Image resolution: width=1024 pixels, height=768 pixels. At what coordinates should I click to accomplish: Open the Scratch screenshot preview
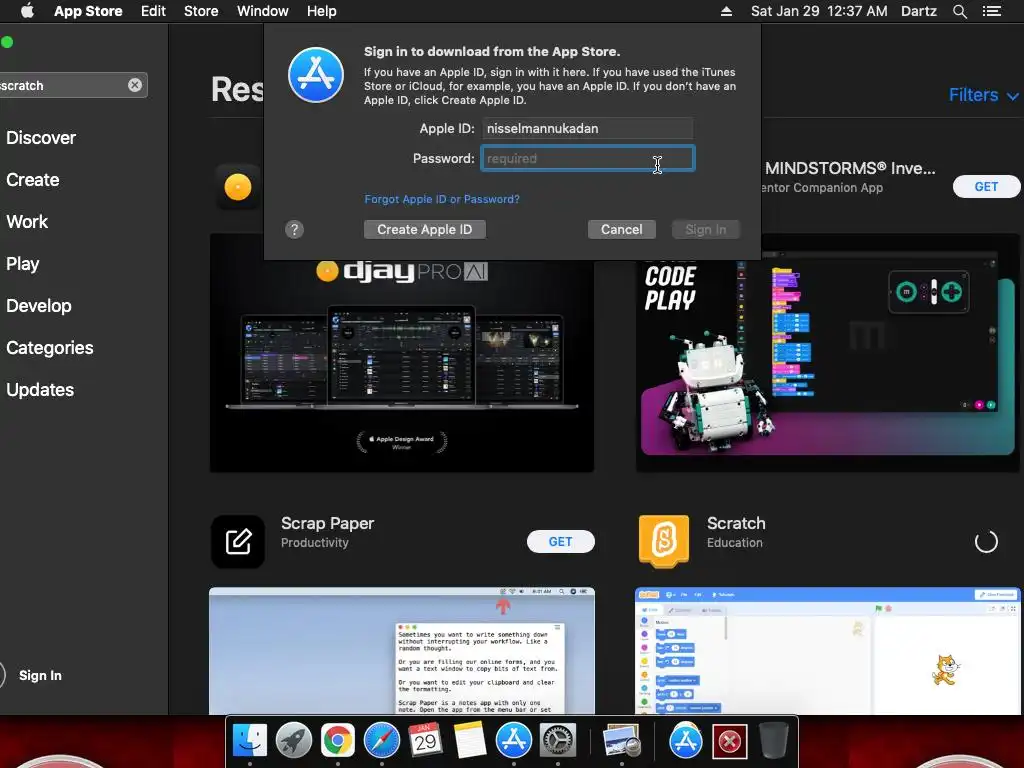(827, 651)
